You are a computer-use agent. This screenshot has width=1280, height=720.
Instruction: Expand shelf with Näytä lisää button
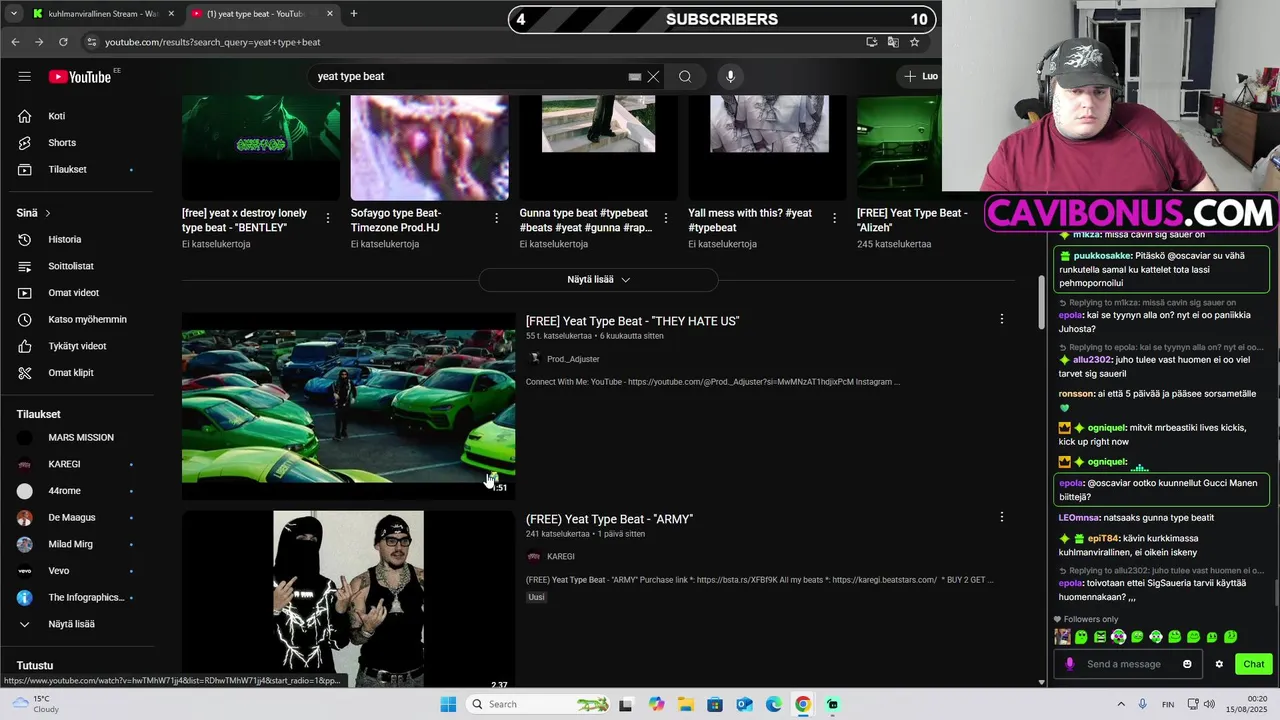click(598, 280)
